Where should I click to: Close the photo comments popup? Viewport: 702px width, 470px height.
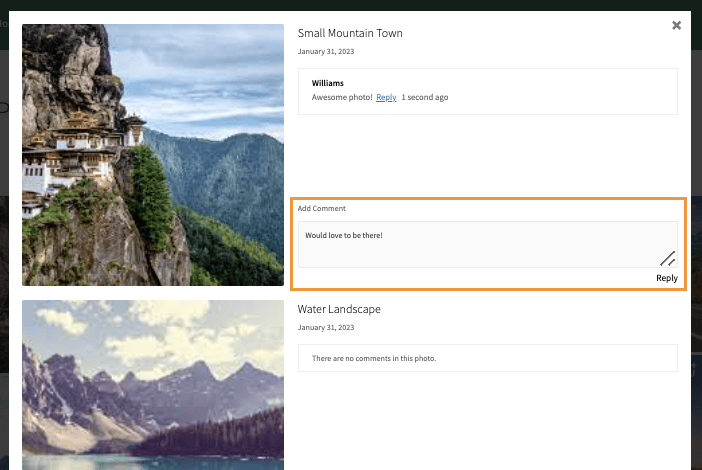[x=676, y=26]
